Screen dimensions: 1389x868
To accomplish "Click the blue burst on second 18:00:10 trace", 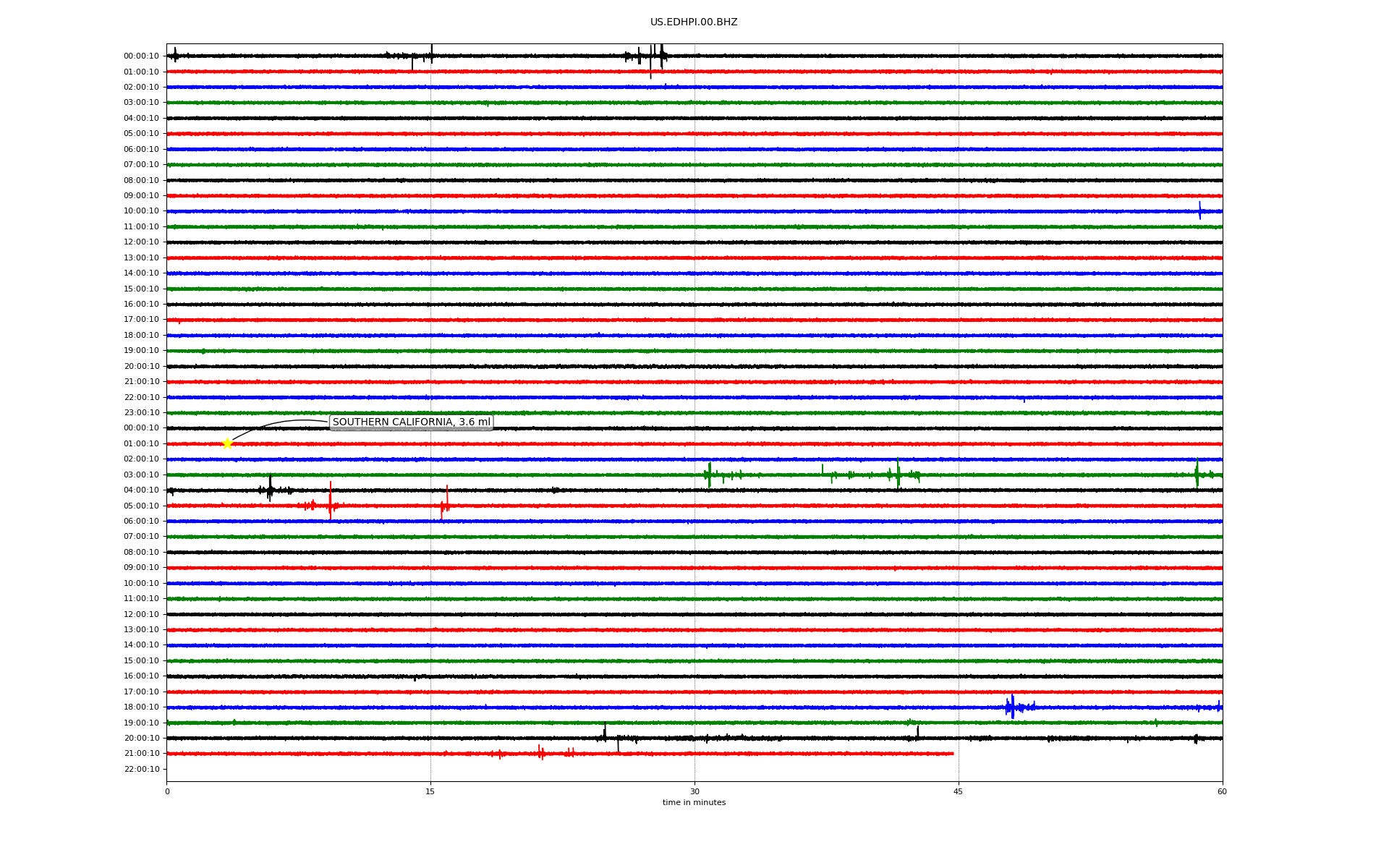I will [1013, 707].
